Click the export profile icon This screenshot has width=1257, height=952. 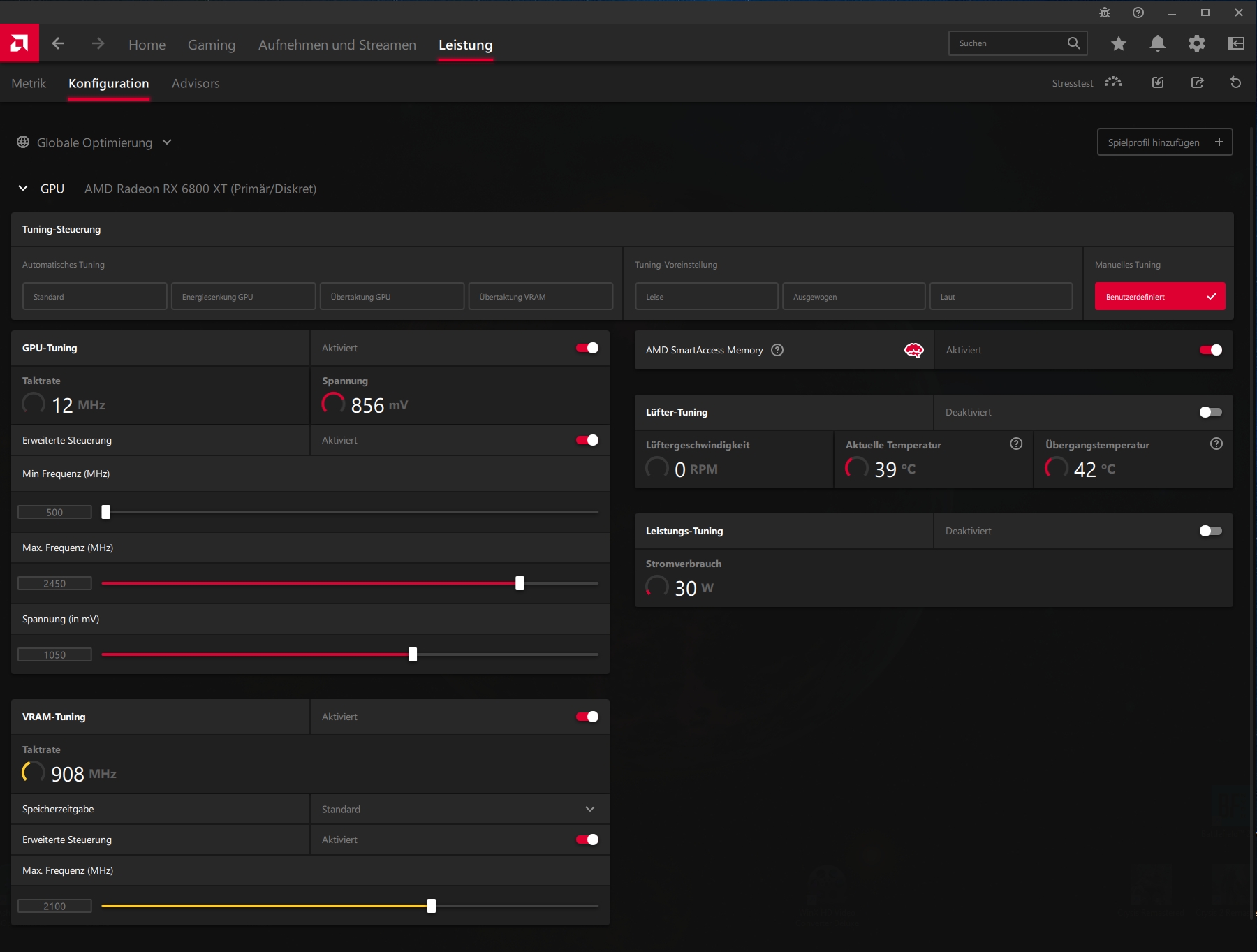pos(1197,82)
